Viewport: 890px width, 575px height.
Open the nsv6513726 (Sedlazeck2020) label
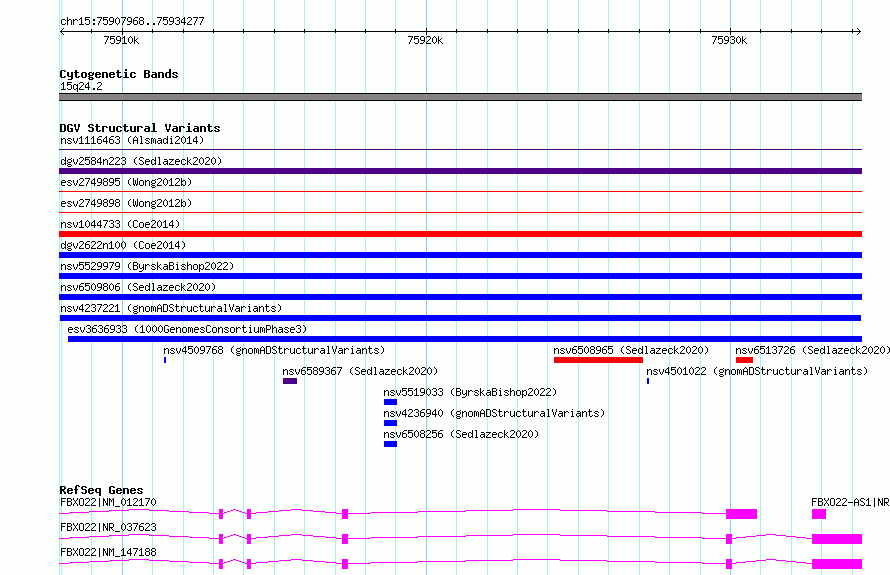click(x=812, y=350)
